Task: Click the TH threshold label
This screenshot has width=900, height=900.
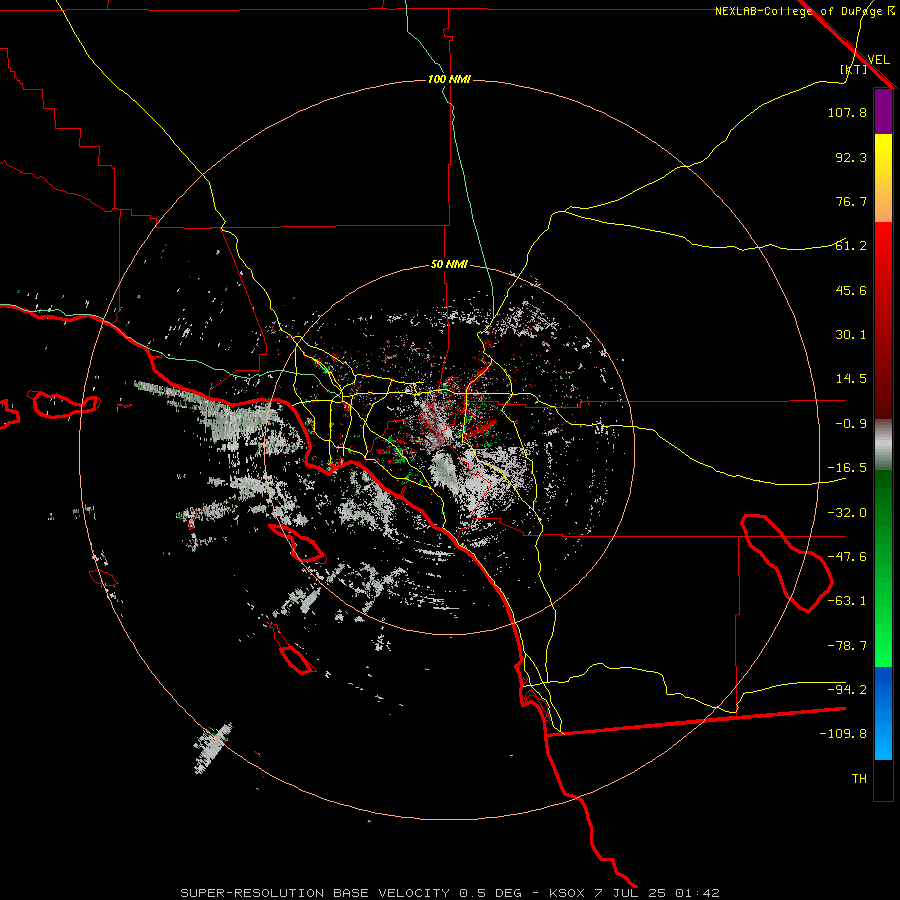Action: (x=859, y=778)
